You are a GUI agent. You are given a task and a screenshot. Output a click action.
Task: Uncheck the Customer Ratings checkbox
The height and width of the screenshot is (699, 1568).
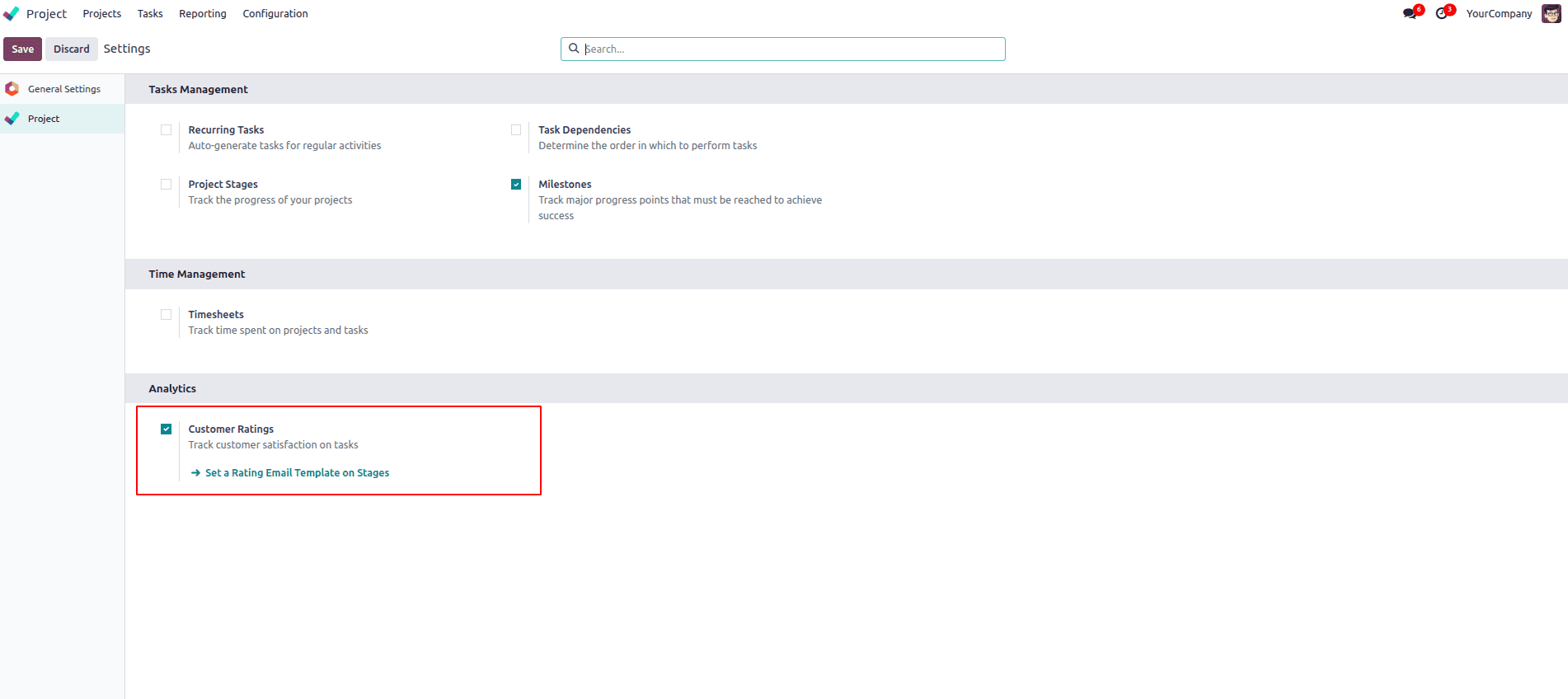(167, 429)
